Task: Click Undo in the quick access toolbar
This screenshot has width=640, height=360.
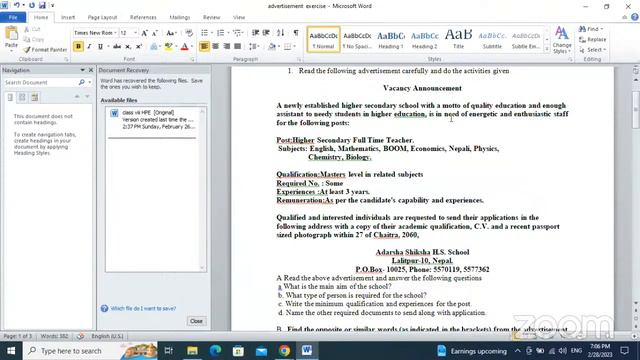Action: click(x=16, y=5)
